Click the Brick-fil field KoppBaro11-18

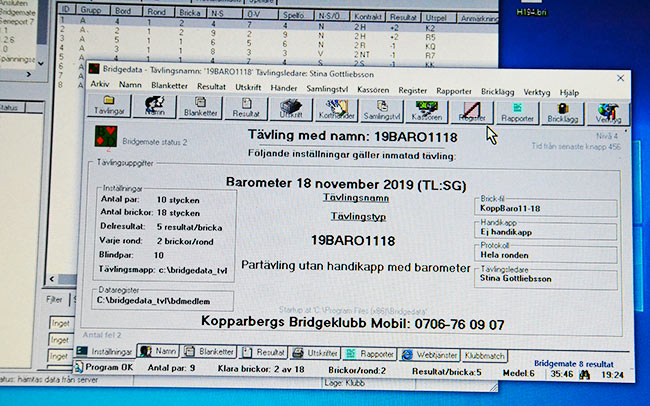tap(546, 209)
